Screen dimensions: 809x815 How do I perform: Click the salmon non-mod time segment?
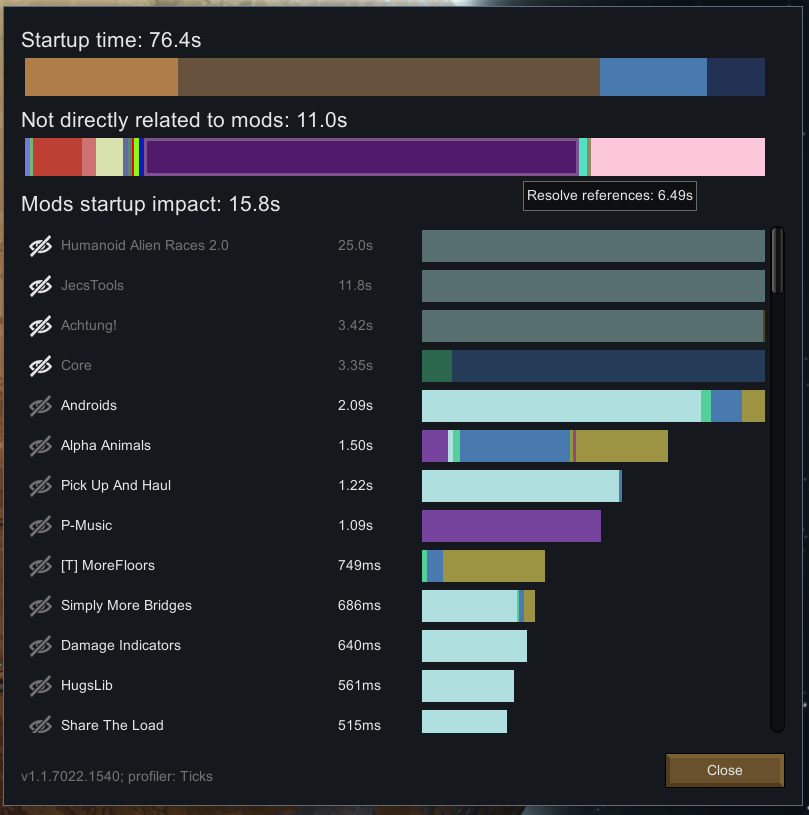tap(89, 157)
